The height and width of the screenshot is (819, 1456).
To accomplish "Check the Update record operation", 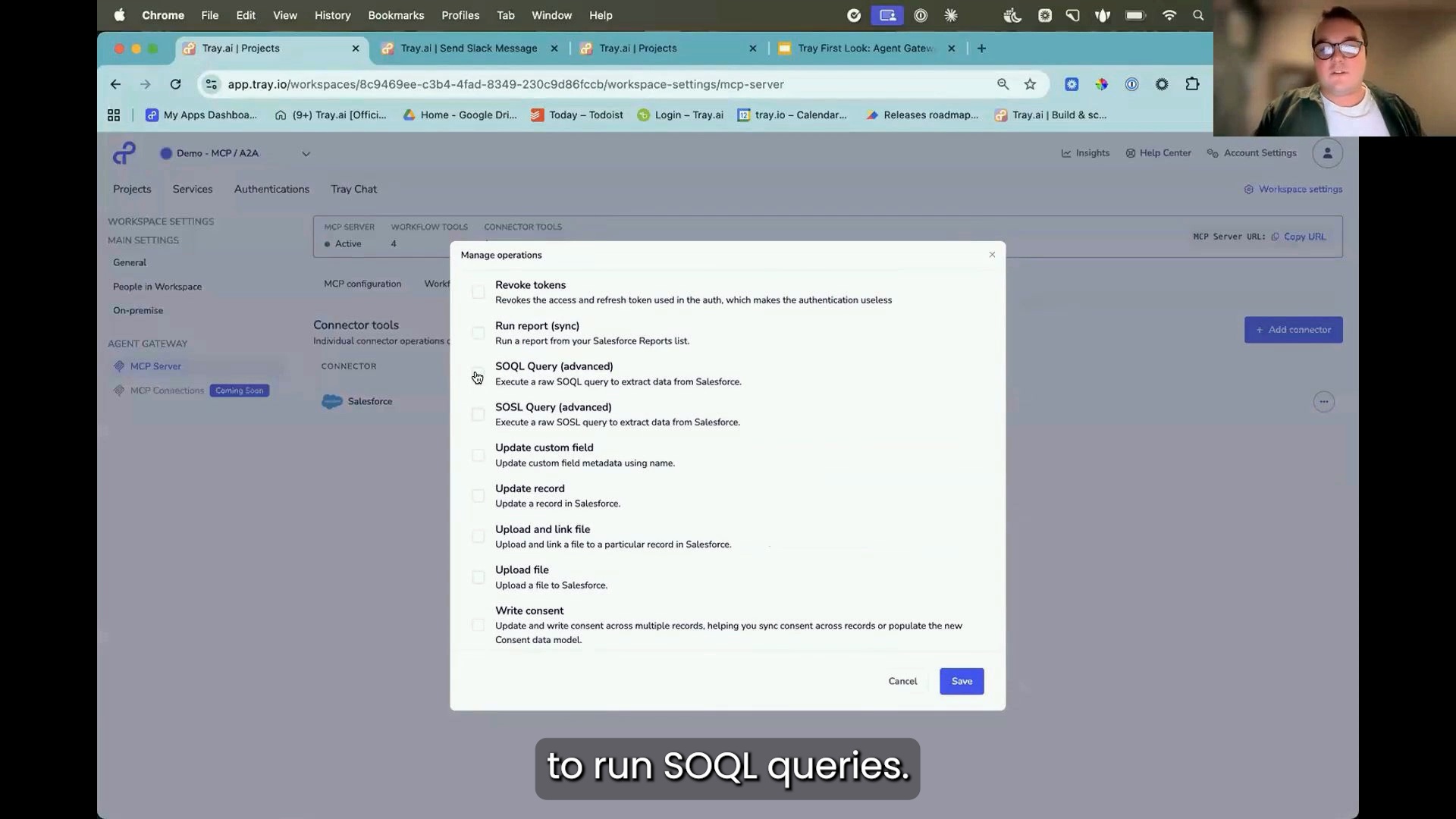I will point(478,496).
